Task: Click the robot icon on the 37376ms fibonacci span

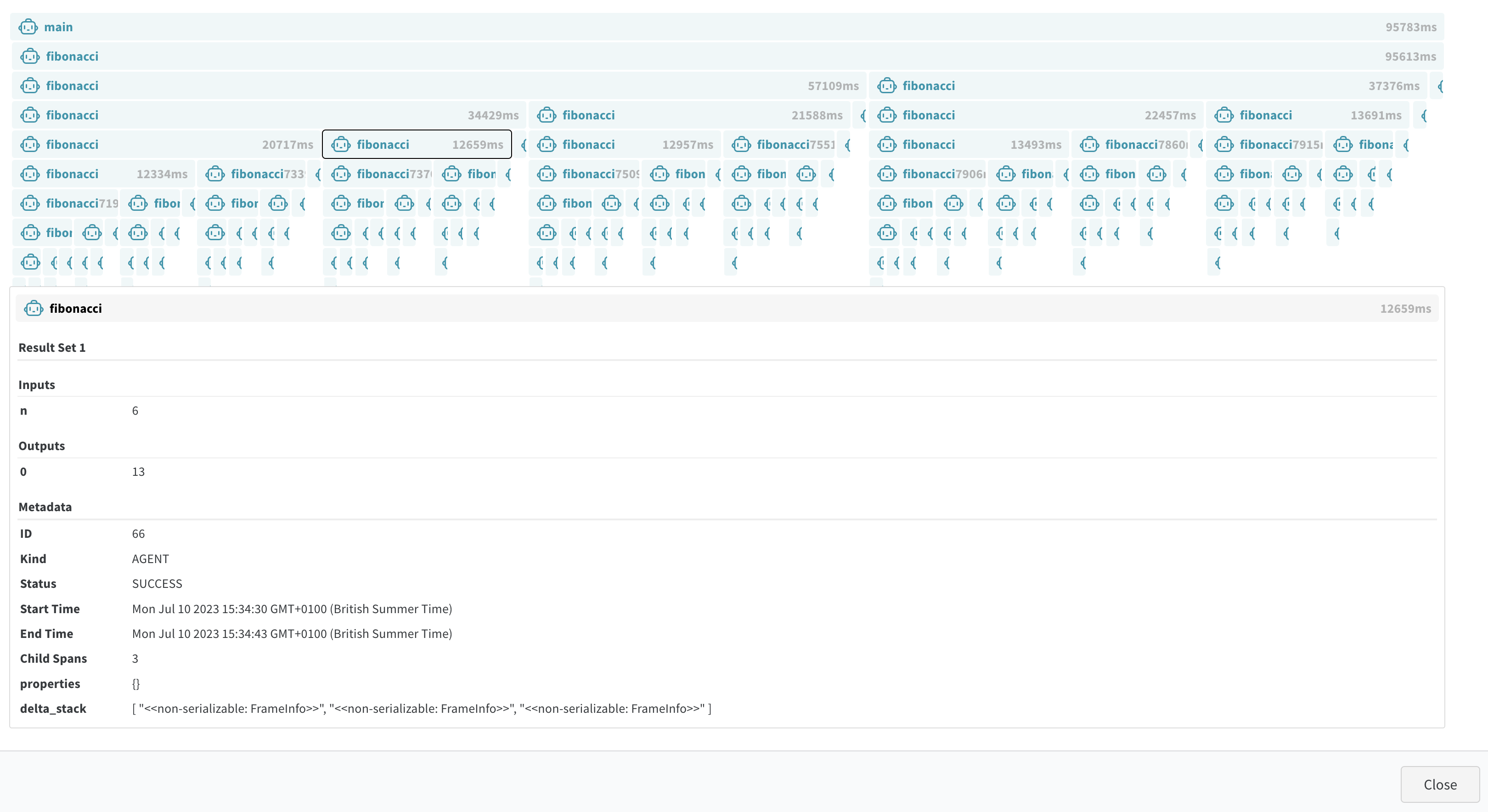Action: (887, 85)
